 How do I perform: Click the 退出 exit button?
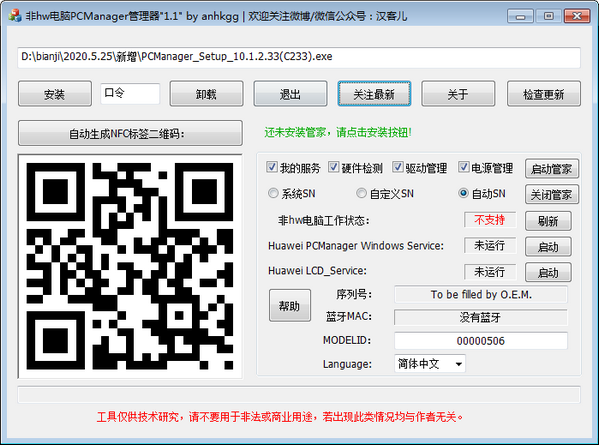tap(290, 94)
